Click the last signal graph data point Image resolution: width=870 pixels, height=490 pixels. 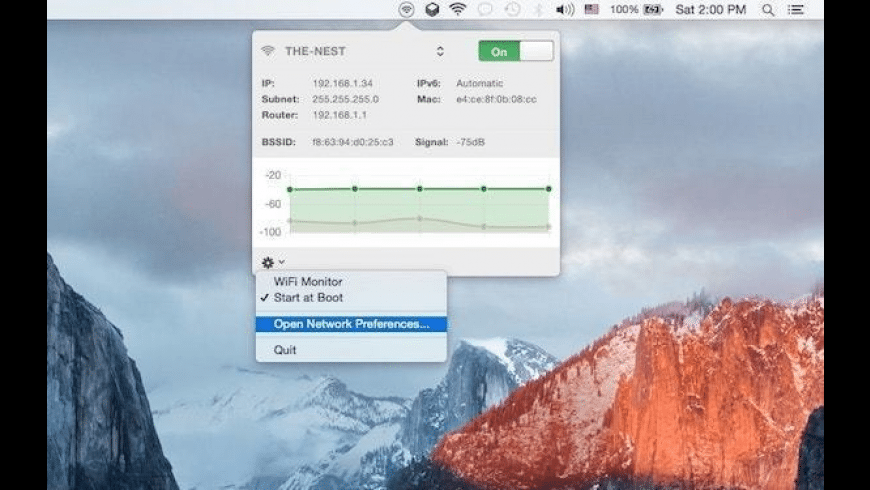(x=549, y=189)
